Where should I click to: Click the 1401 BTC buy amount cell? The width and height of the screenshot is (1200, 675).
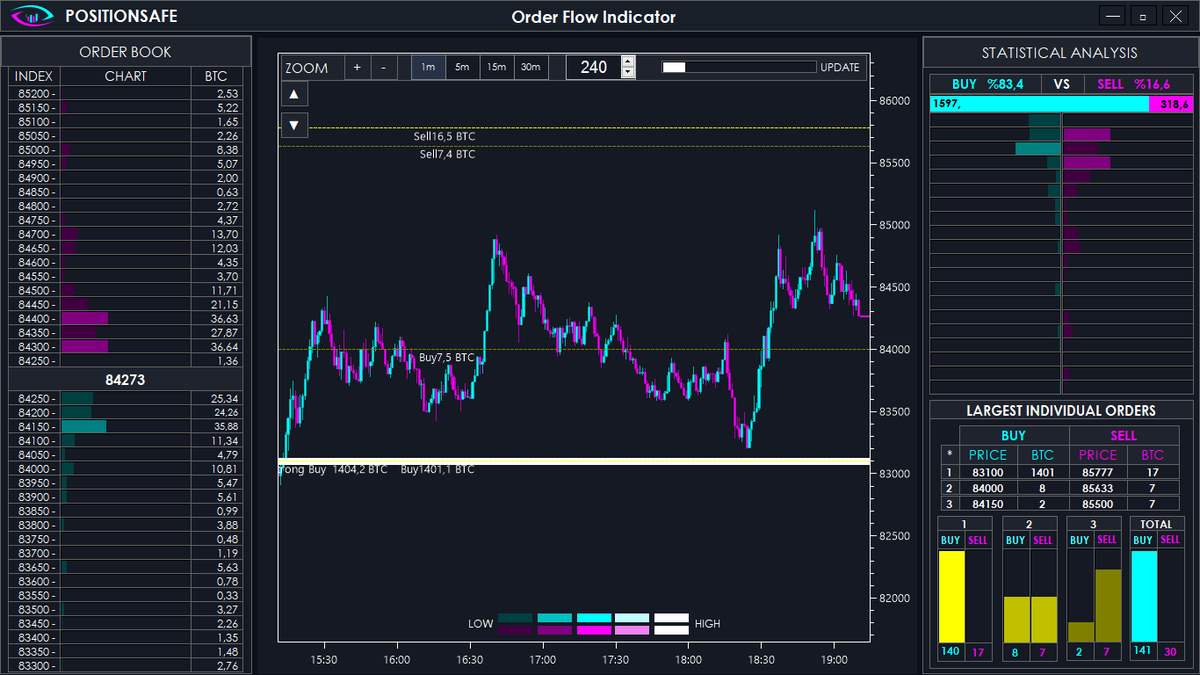1042,473
